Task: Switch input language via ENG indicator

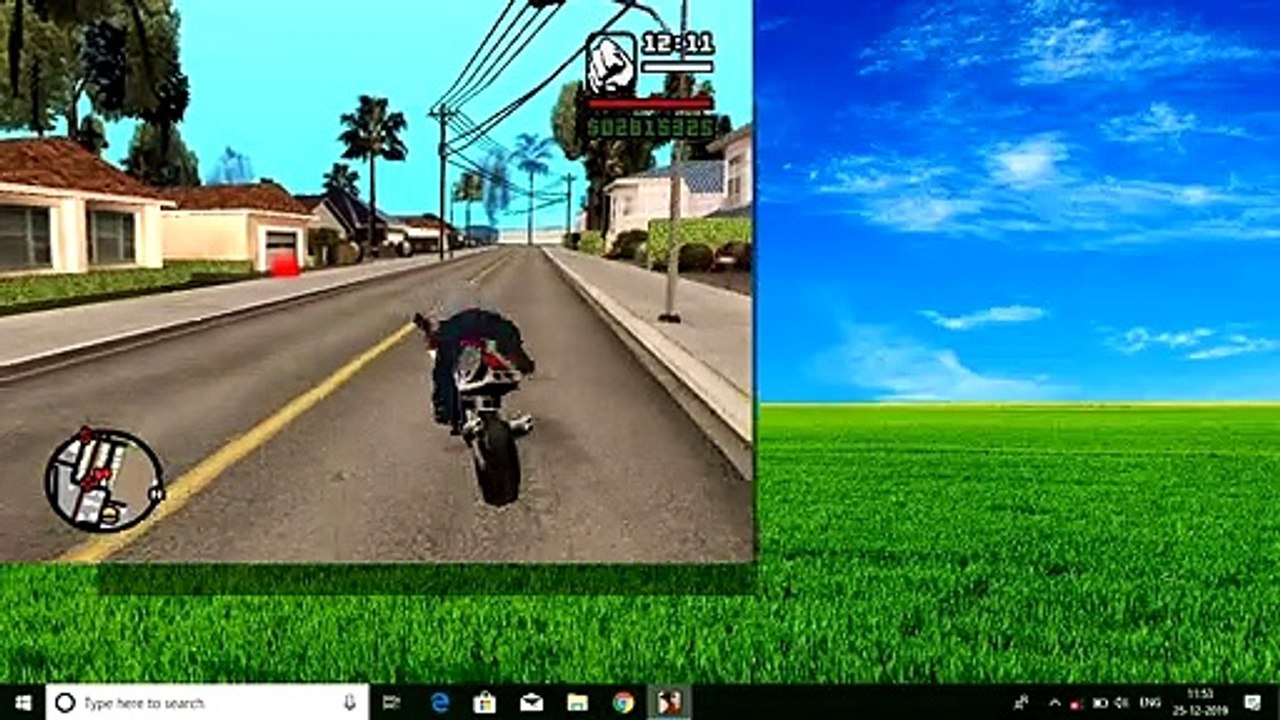Action: (x=1150, y=702)
